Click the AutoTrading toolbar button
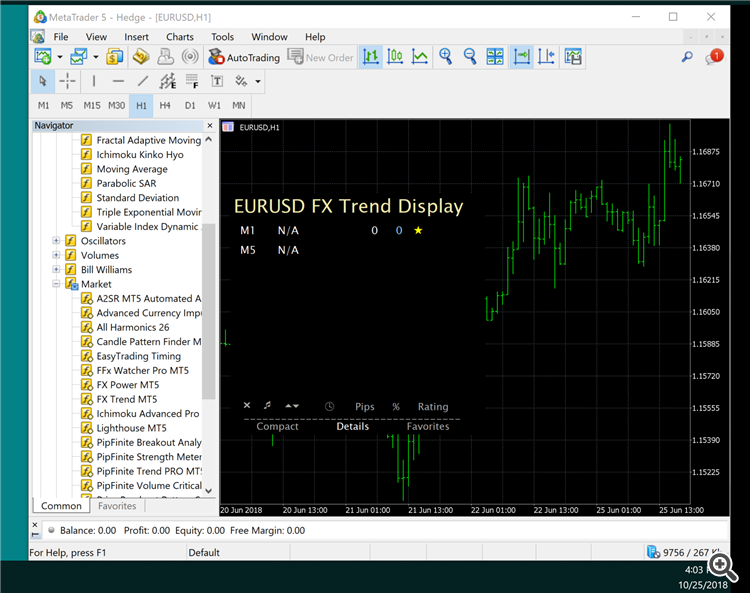750x593 pixels. 244,57
